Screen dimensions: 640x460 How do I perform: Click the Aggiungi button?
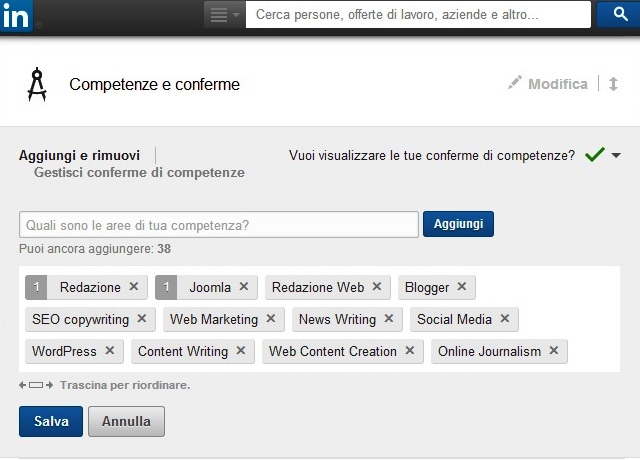point(458,224)
